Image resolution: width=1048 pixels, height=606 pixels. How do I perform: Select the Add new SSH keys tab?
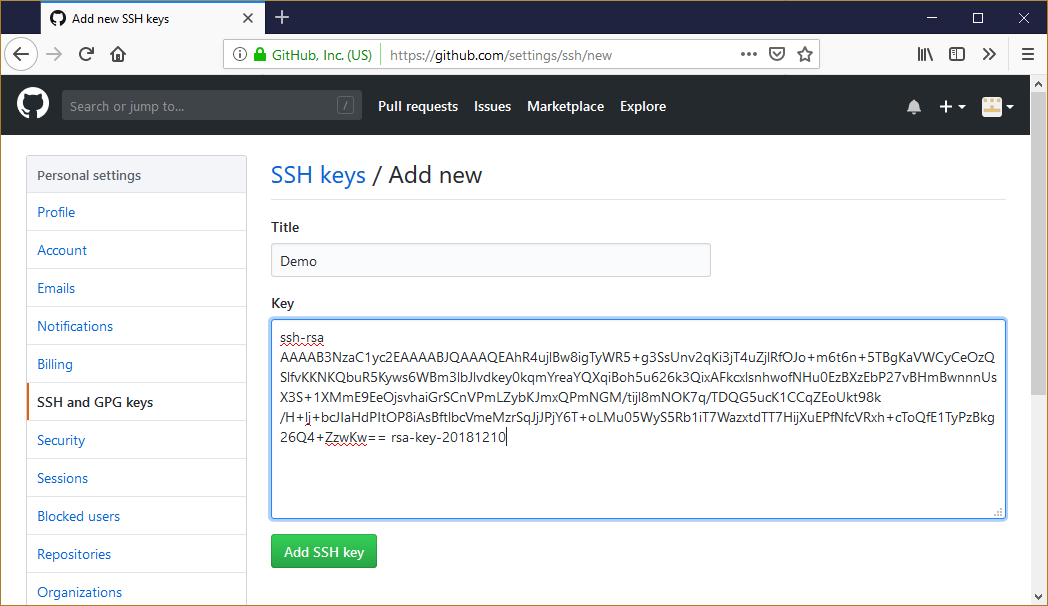(153, 18)
